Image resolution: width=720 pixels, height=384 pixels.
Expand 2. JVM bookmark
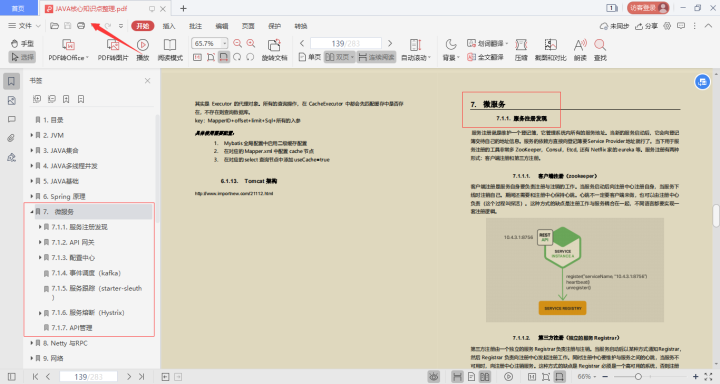coord(32,135)
